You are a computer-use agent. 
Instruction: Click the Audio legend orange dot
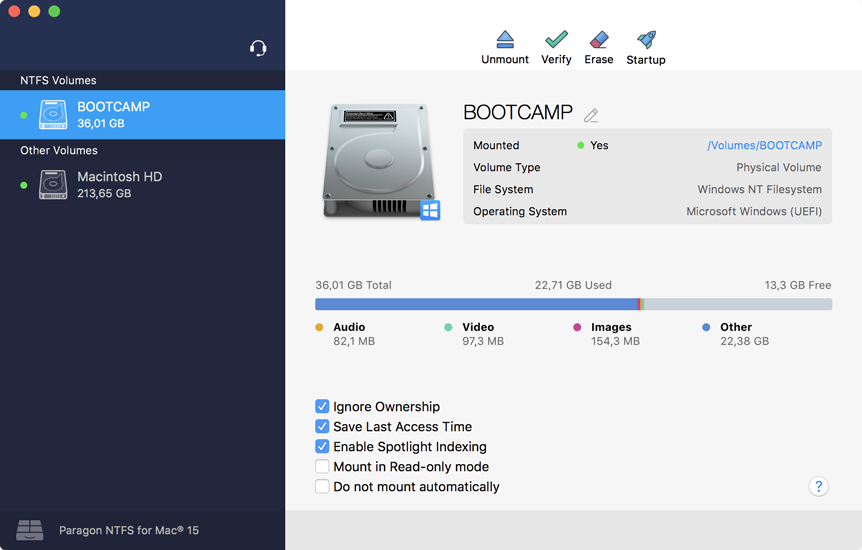320,327
